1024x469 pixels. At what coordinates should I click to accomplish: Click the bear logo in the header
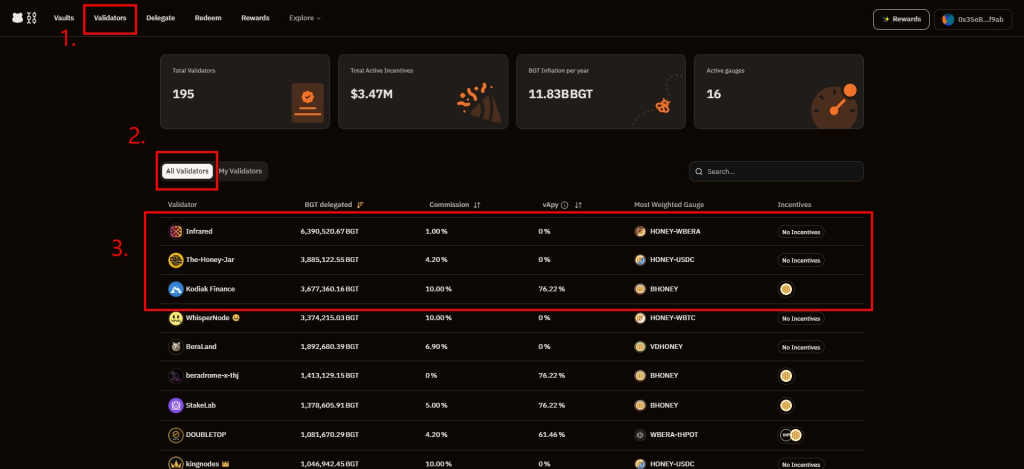[17, 18]
